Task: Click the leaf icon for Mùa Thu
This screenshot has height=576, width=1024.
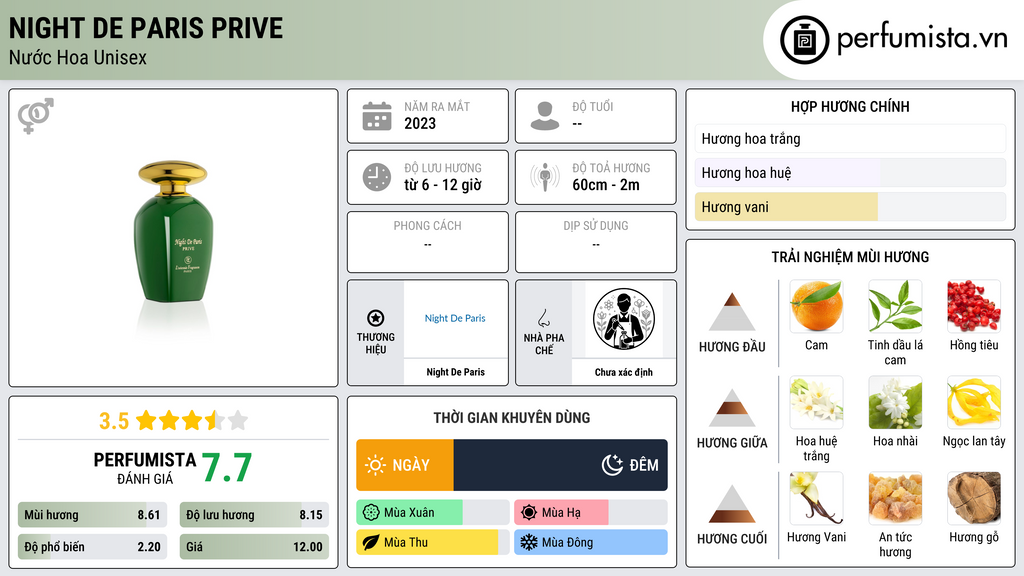Action: coord(371,542)
